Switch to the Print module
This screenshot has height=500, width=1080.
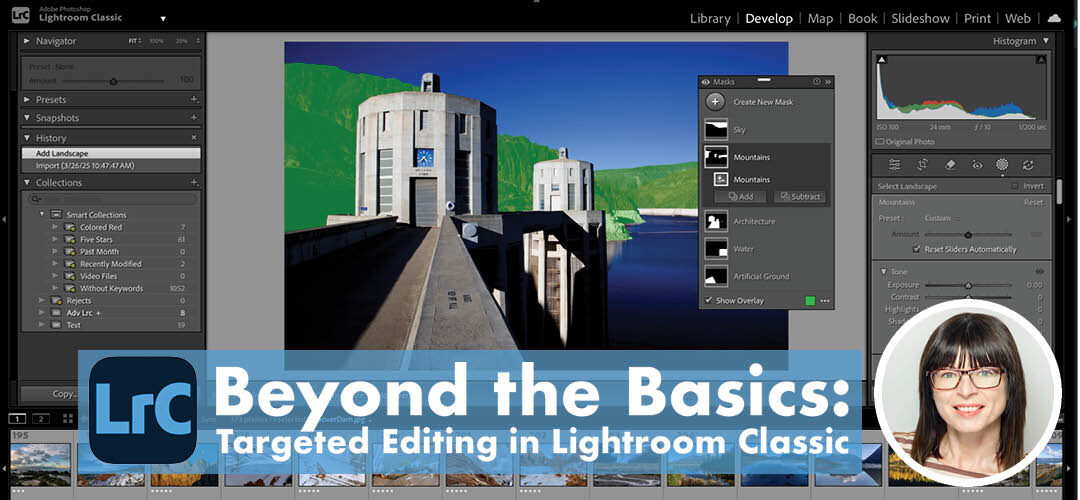[977, 19]
